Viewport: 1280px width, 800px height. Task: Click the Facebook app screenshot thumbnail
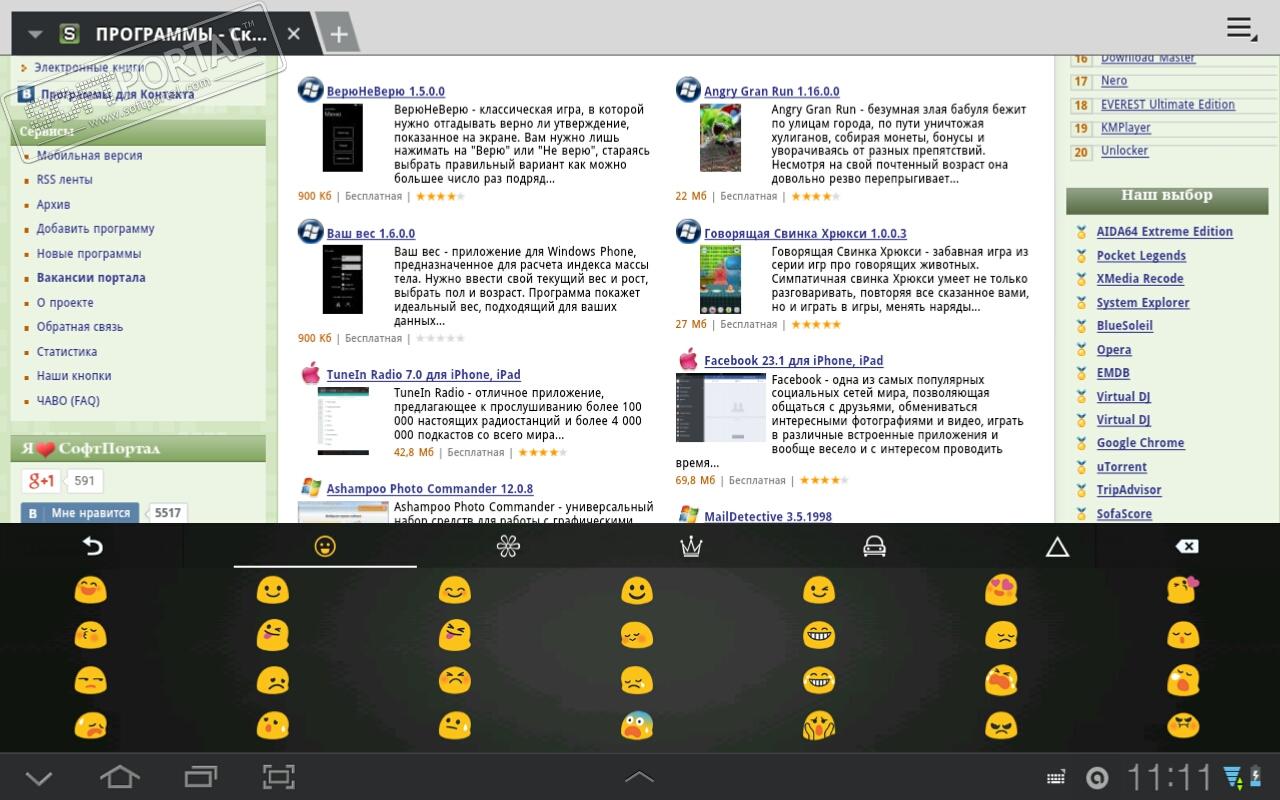pos(721,407)
